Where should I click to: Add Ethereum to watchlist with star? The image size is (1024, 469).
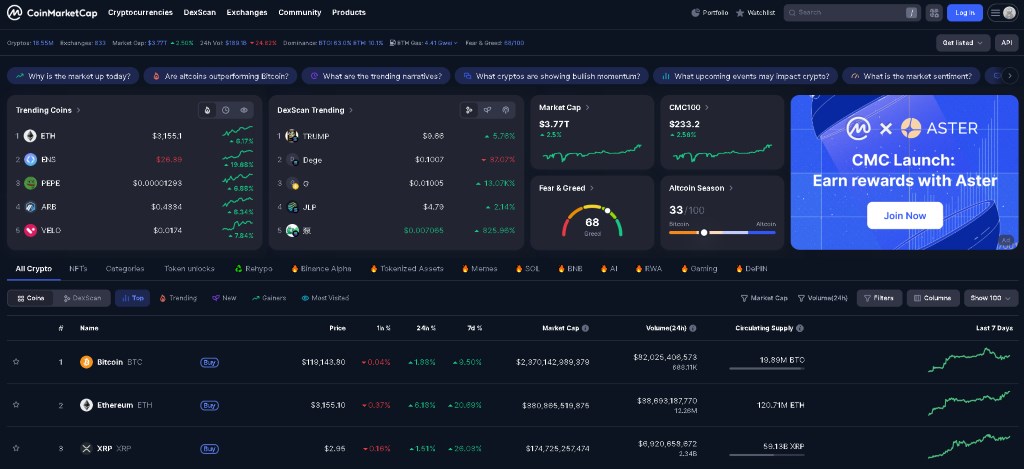16,405
